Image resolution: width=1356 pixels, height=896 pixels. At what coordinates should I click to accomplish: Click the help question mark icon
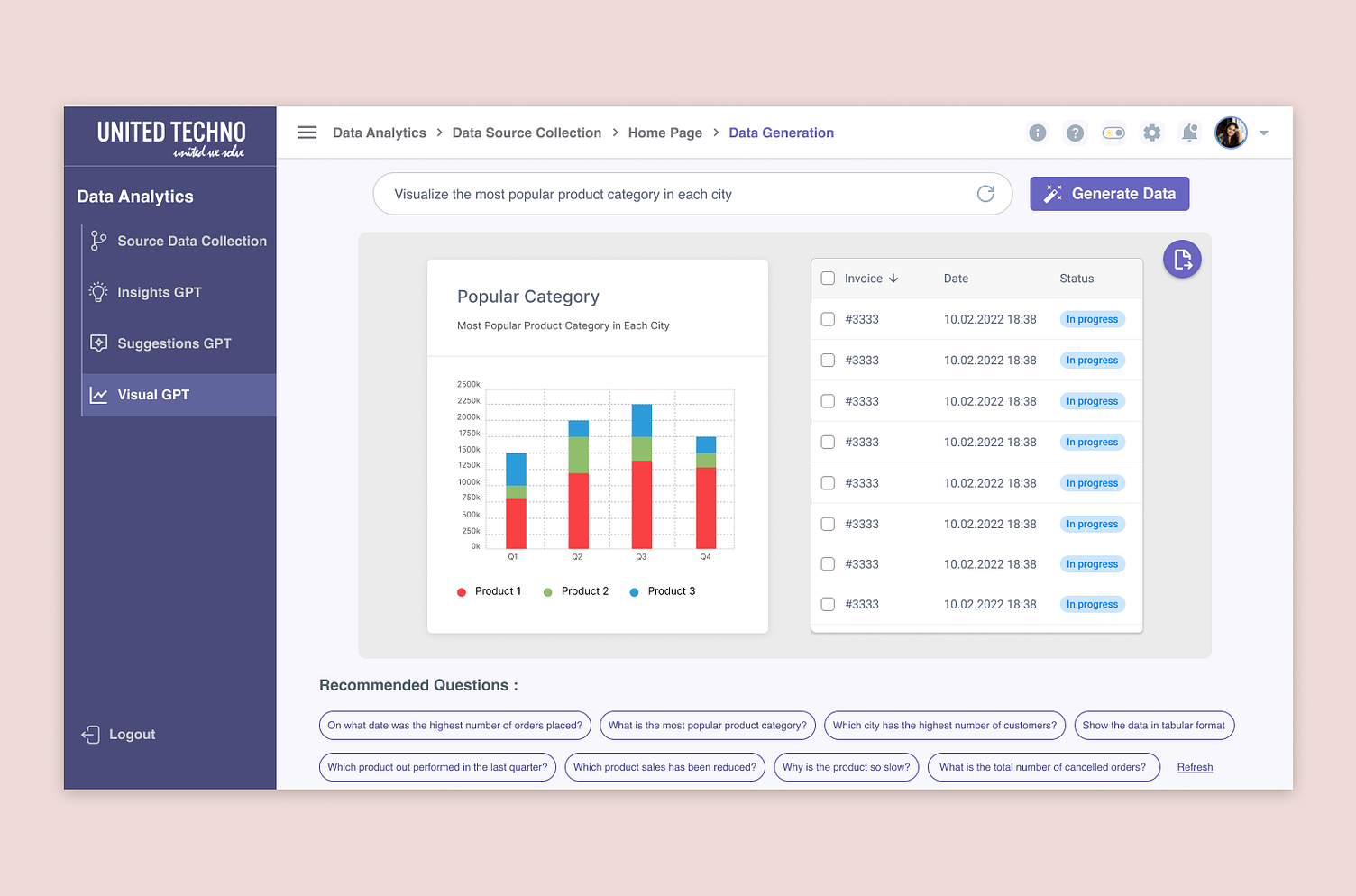tap(1075, 132)
